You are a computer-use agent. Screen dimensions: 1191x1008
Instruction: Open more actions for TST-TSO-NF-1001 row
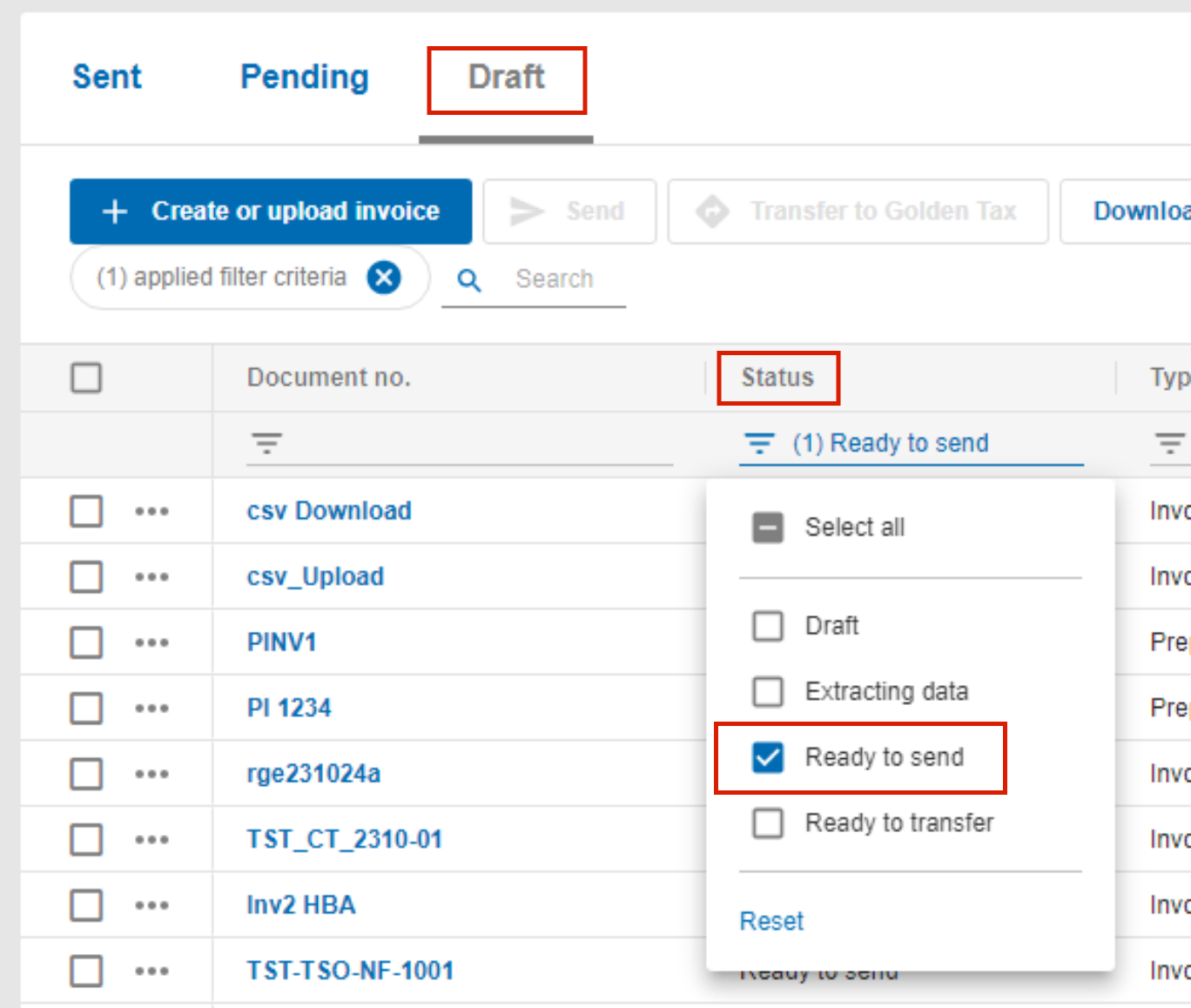(151, 971)
